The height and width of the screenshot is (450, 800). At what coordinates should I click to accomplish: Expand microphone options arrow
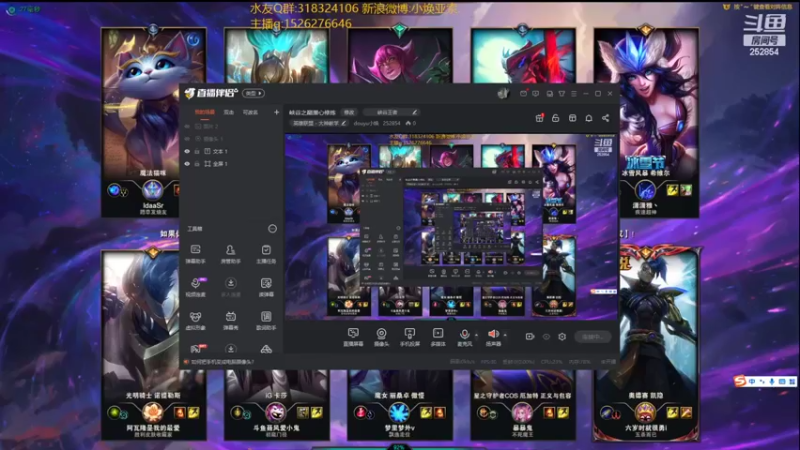(477, 335)
